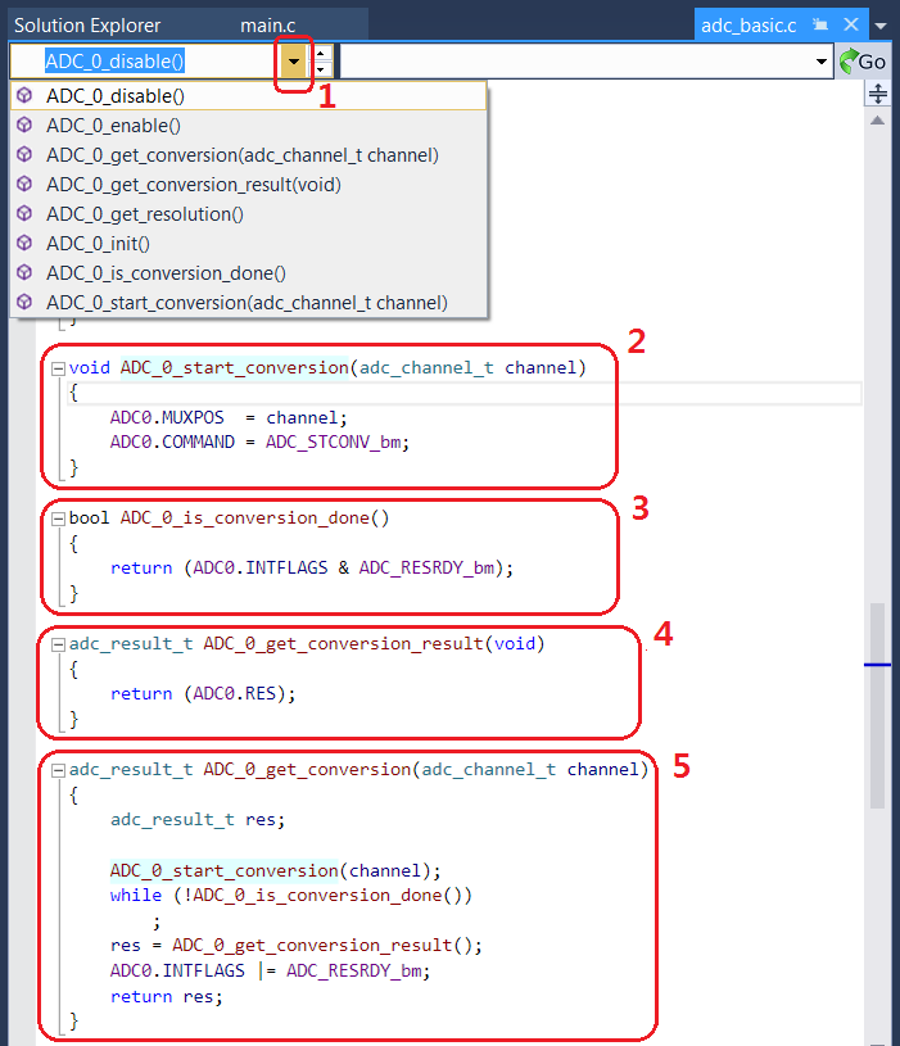Open the Solution Explorer tab

tap(87, 25)
